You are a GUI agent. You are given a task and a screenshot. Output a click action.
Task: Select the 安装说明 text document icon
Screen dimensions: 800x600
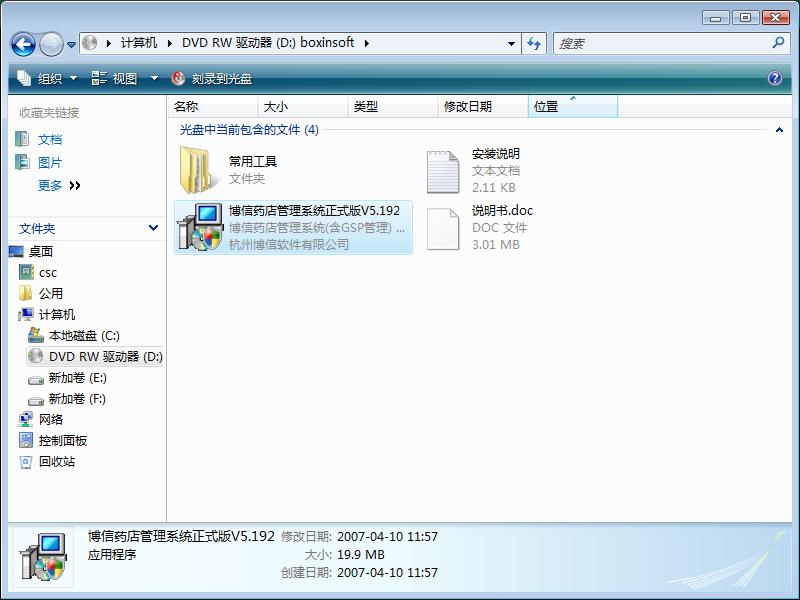tap(442, 171)
